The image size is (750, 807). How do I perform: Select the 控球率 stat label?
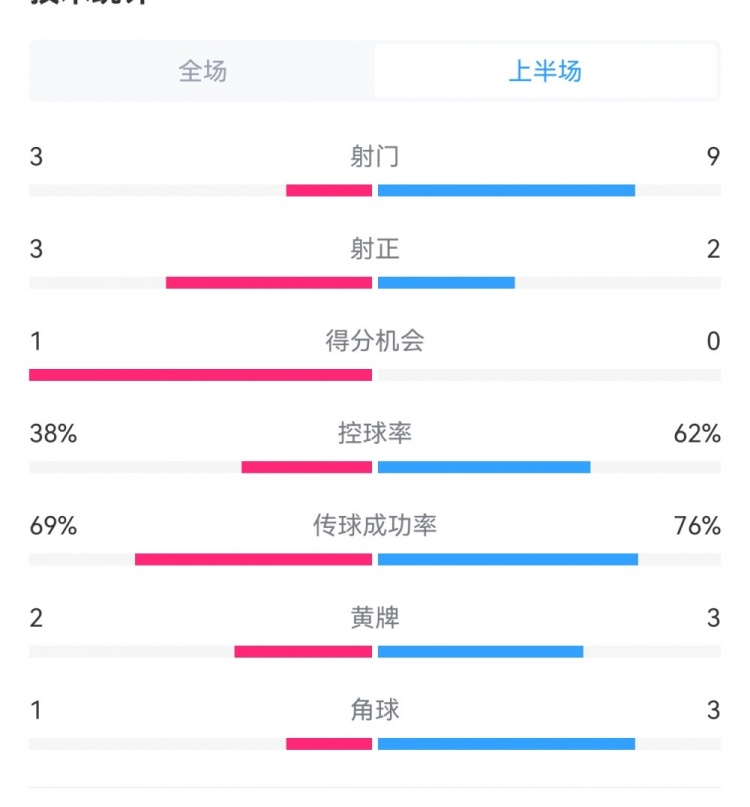pos(375,433)
